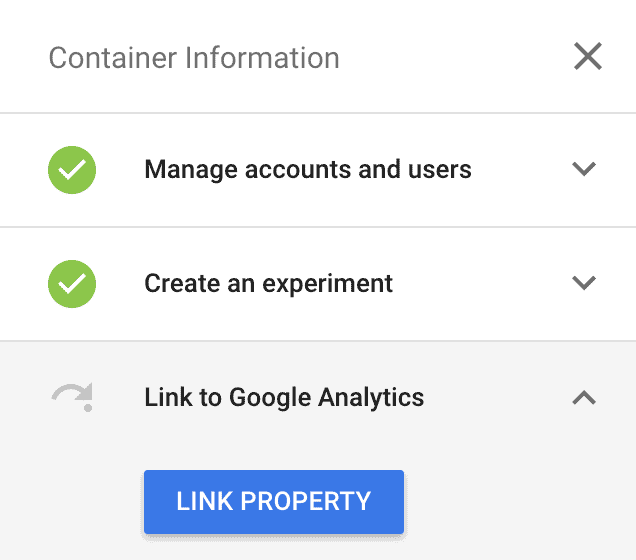Expand Create an experiment chevron
The height and width of the screenshot is (560, 636).
pos(584,283)
